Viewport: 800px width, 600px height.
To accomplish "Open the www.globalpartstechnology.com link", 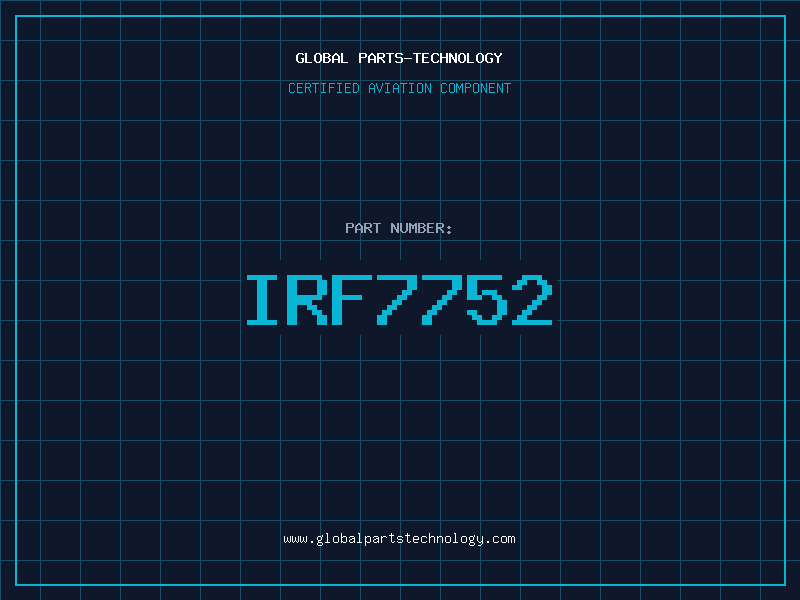I will [399, 539].
